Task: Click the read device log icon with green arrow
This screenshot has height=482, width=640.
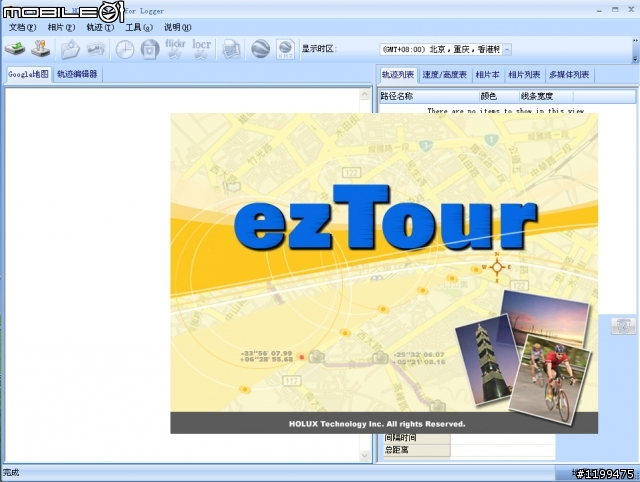Action: [15, 49]
